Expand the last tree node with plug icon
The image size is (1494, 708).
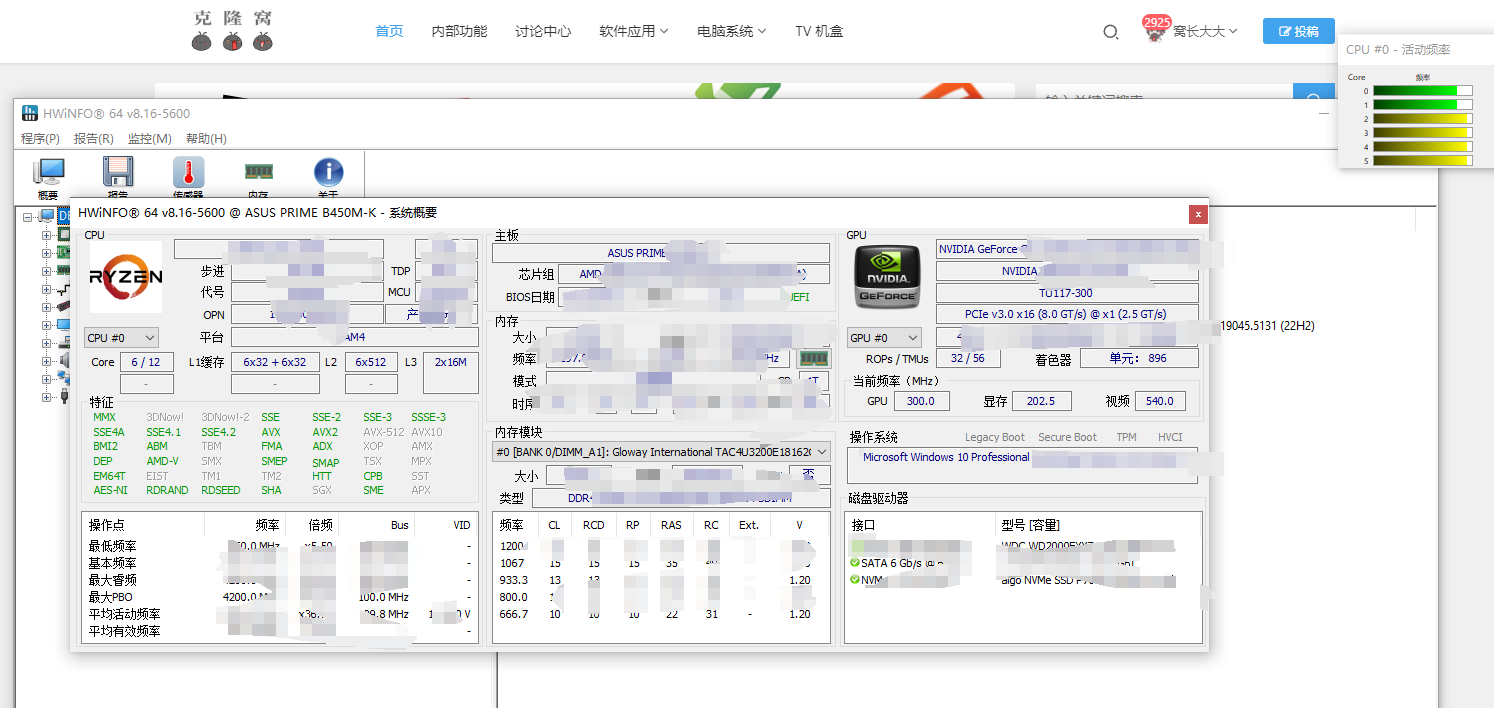(x=46, y=397)
